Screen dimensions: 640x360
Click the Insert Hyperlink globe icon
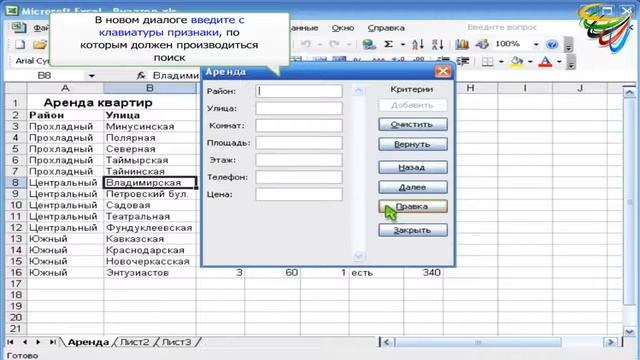click(x=369, y=44)
